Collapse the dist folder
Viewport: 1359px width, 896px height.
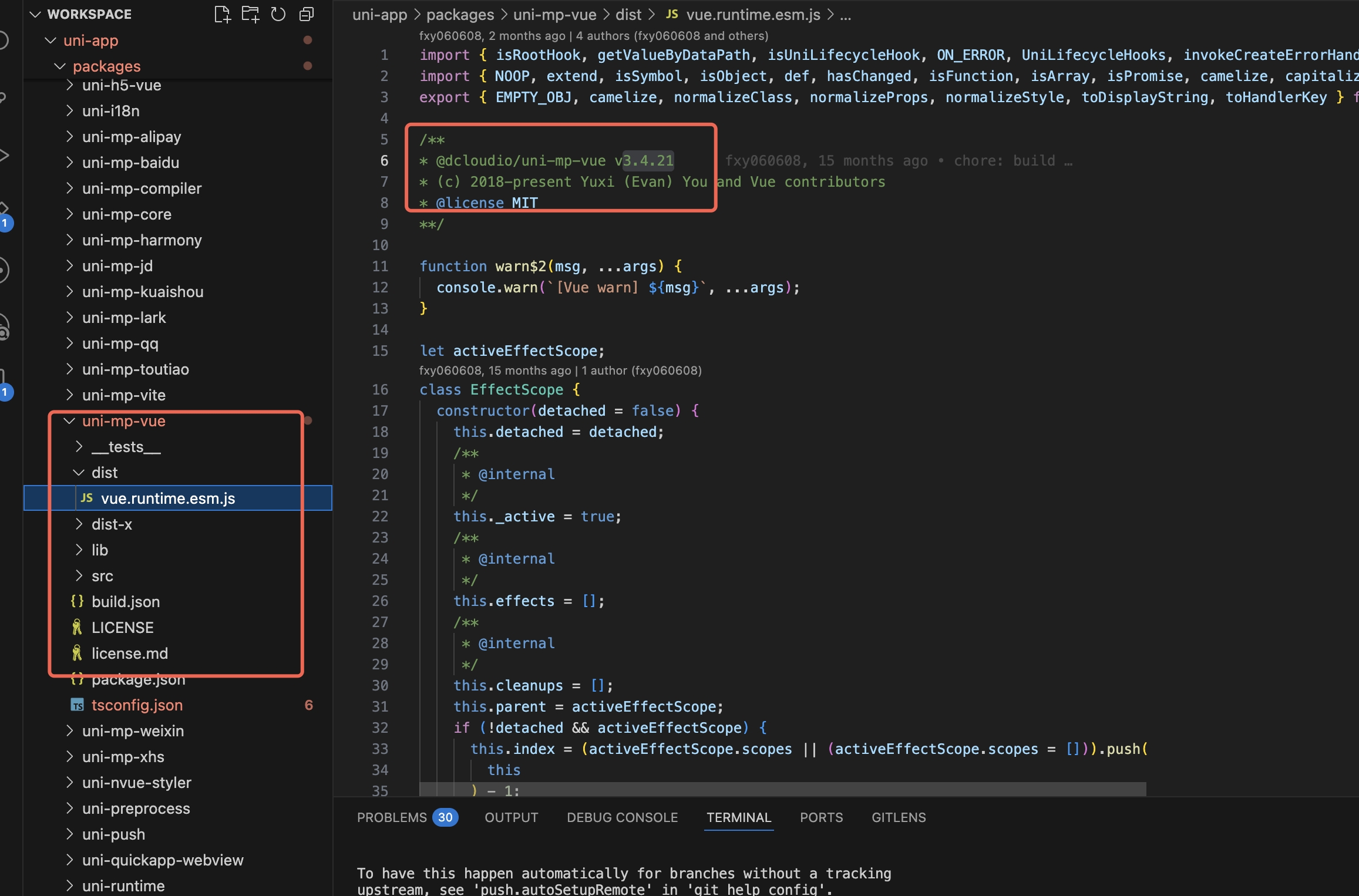[x=79, y=472]
